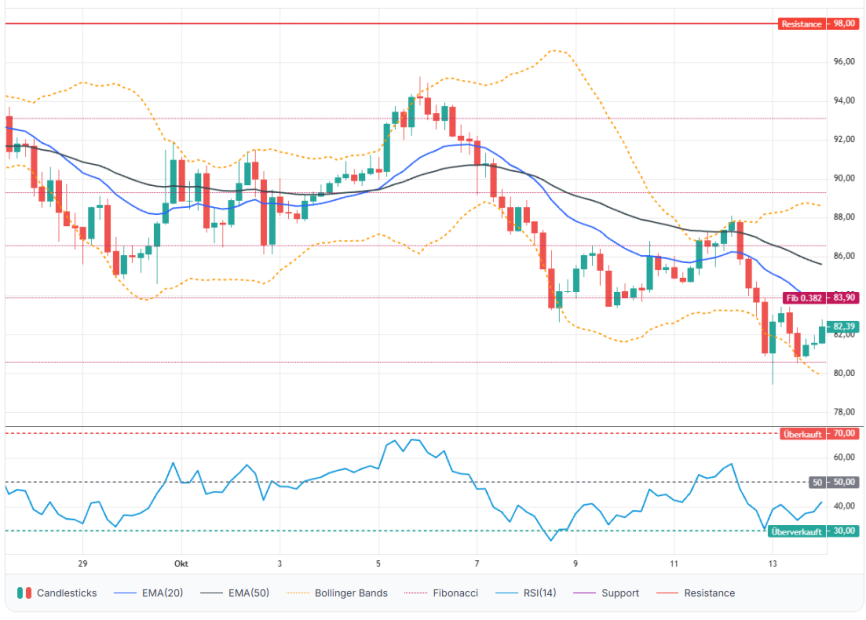The height and width of the screenshot is (620, 866).
Task: Click the grey 50,00 RSI midline label
Action: (833, 483)
